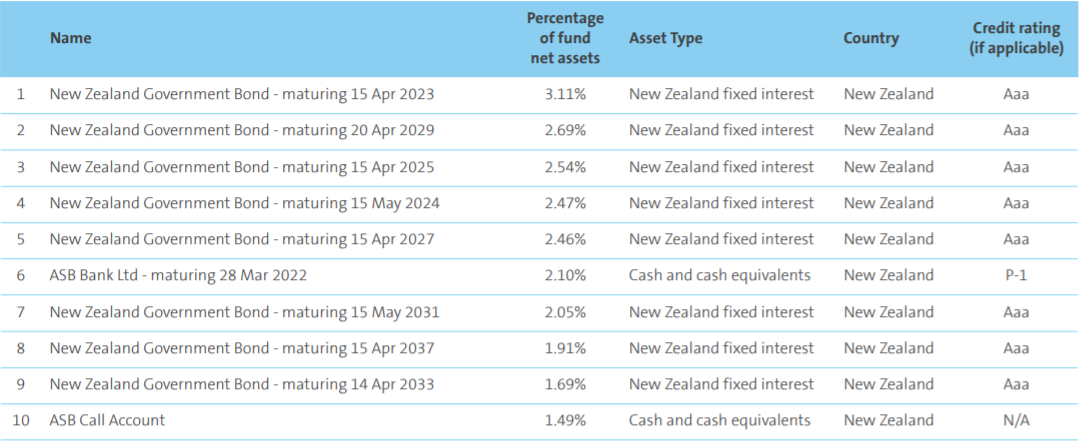Screen dimensions: 1081x445
Task: Select the bond maturing 20 Apr 2029
Action: (242, 130)
